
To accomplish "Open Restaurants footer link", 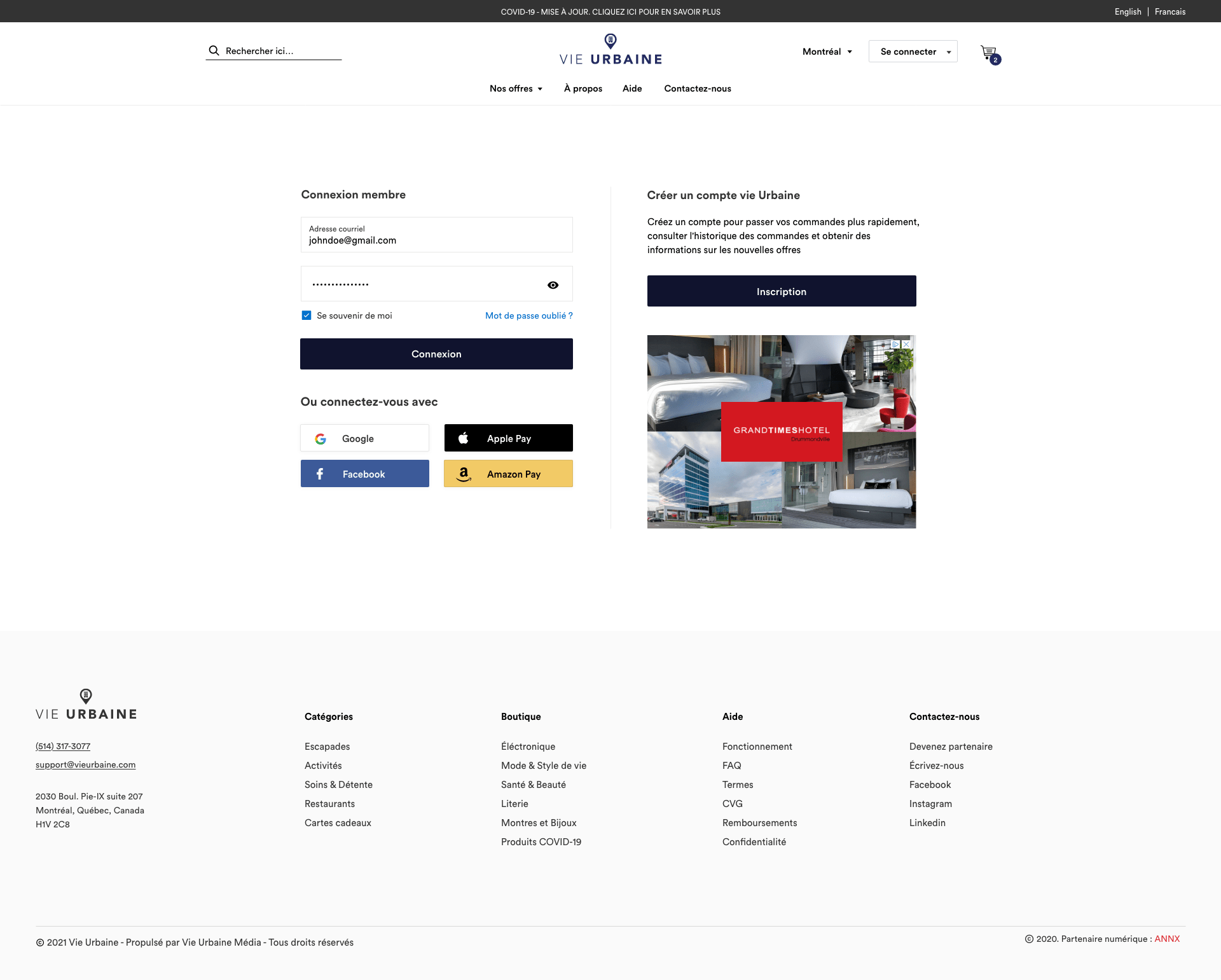I will click(330, 804).
